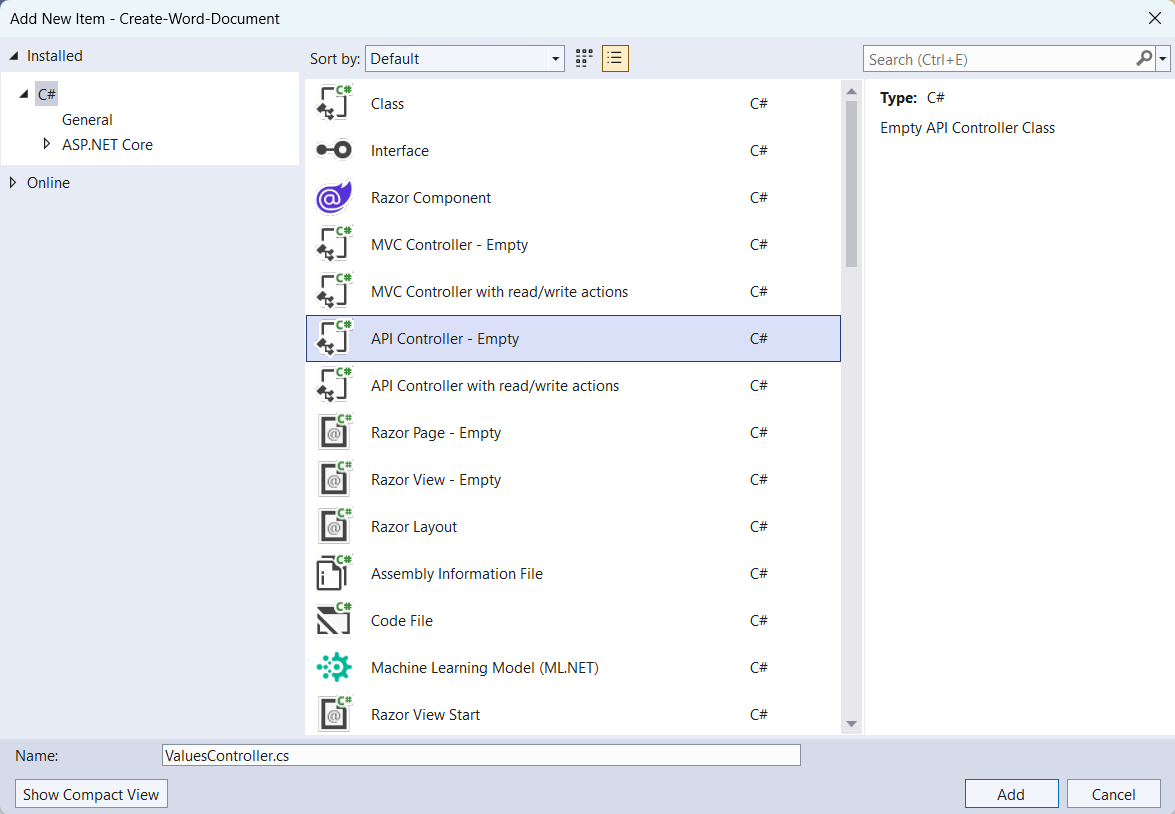The width and height of the screenshot is (1175, 814).
Task: Select the MVC Controller - Empty template
Action: (449, 244)
